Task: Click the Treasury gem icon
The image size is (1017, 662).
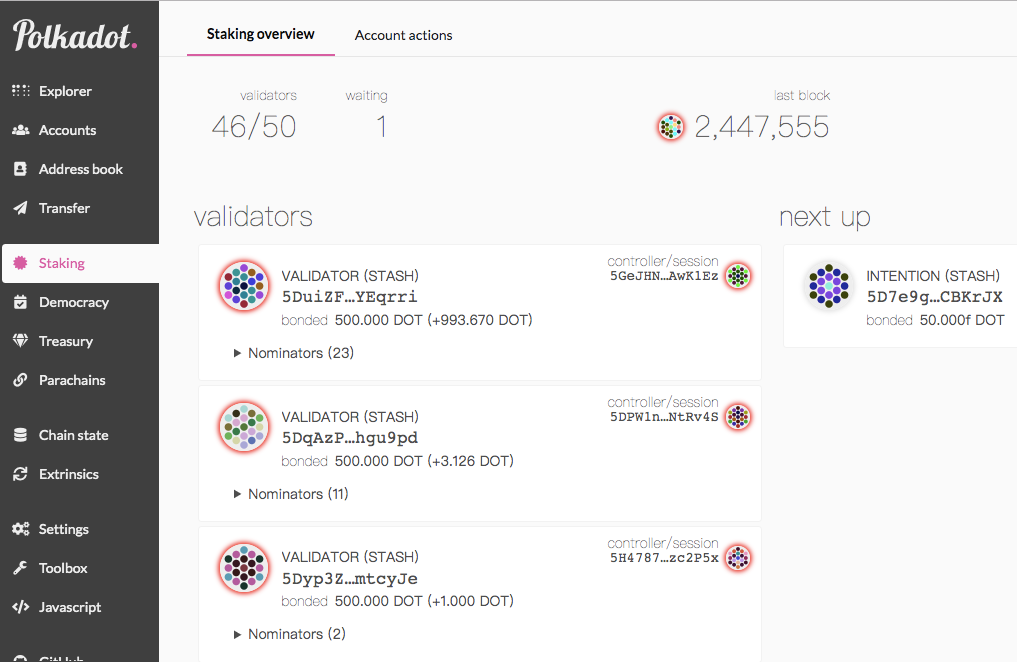Action: pyautogui.click(x=21, y=341)
